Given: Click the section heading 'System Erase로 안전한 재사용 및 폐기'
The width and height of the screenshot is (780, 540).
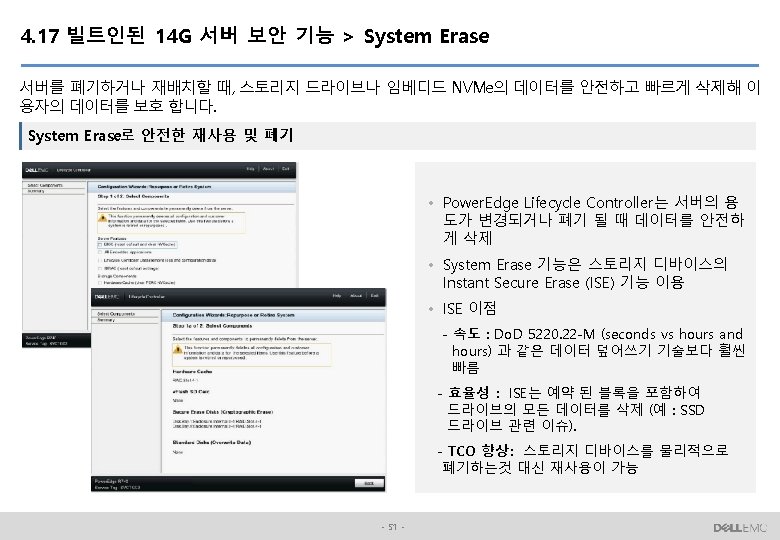Looking at the screenshot, I should point(160,135).
